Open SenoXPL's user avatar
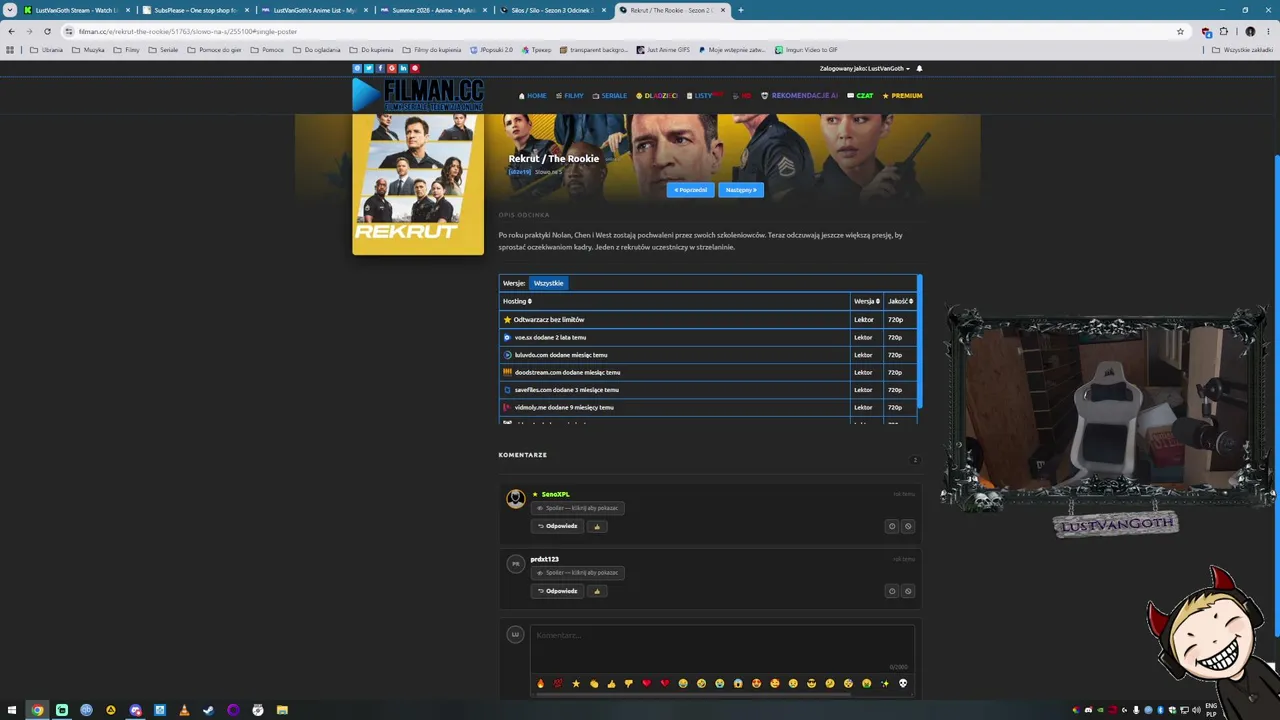1280x720 pixels. pyautogui.click(x=515, y=498)
